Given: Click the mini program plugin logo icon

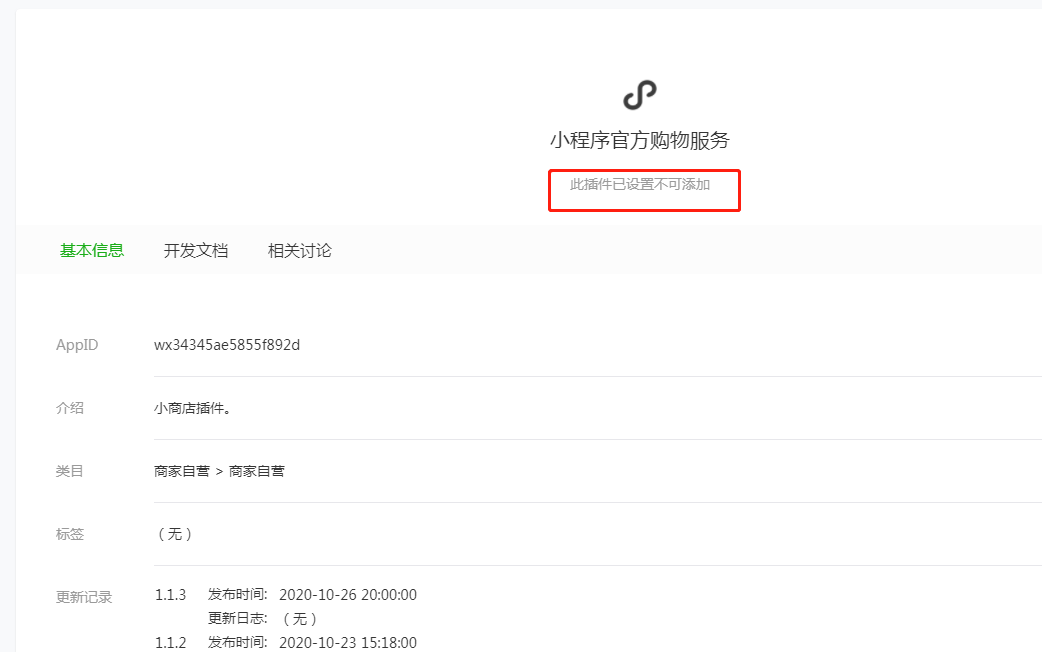Looking at the screenshot, I should coord(639,95).
